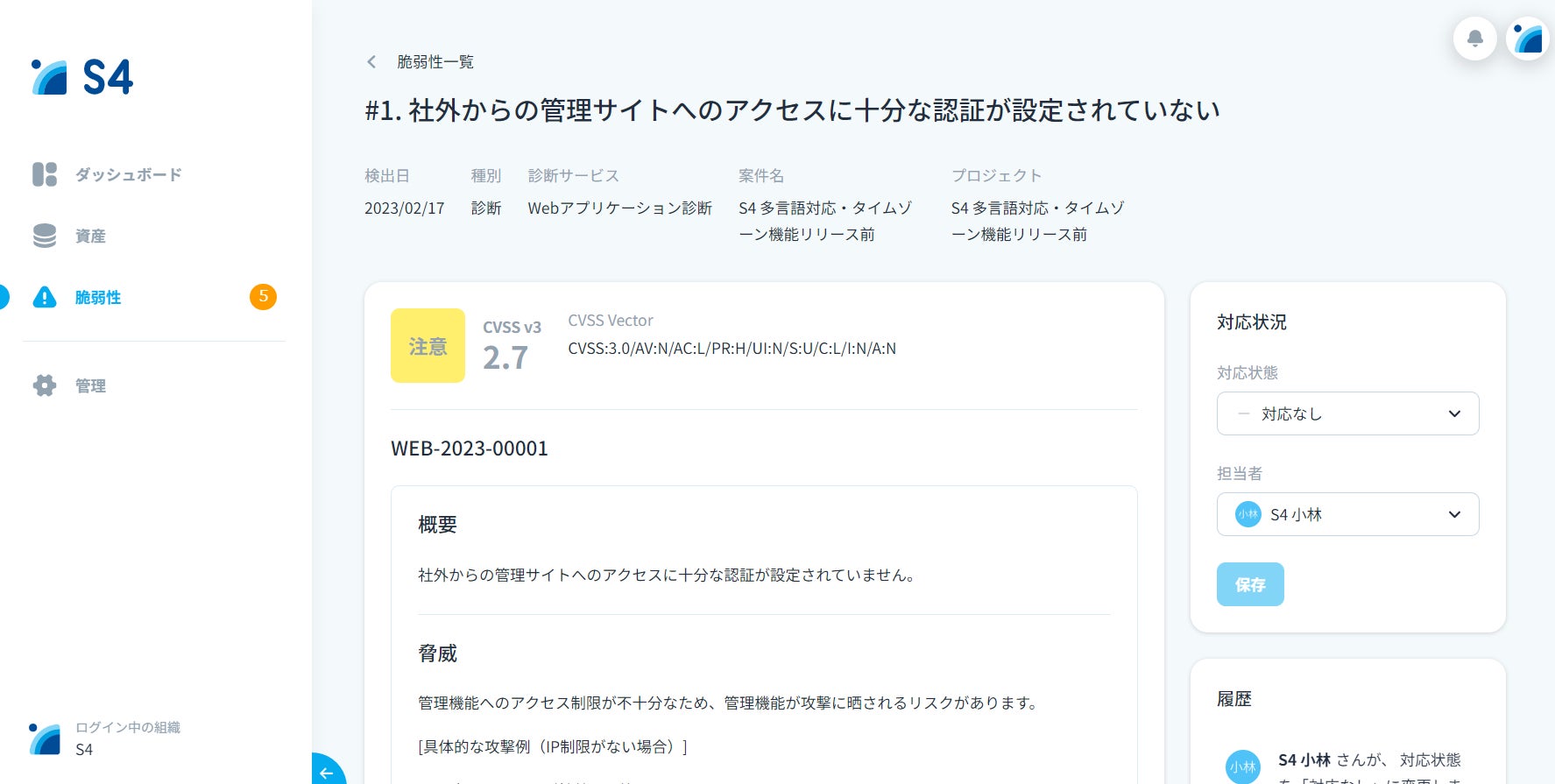
Task: Select the 脆弱性 menu item
Action: point(98,297)
